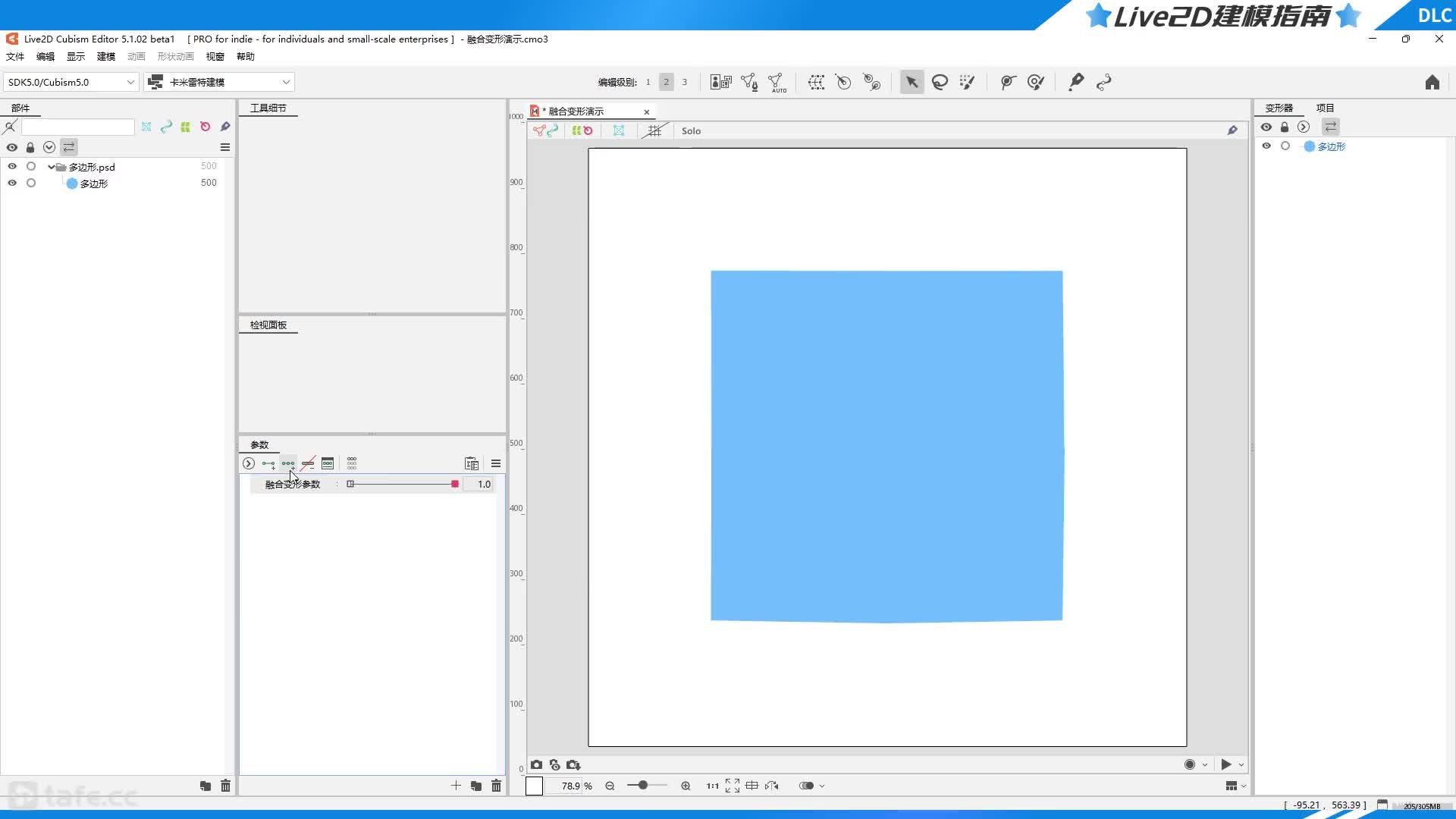Switch to the 项目 tab
The image size is (1456, 819).
[x=1325, y=108]
